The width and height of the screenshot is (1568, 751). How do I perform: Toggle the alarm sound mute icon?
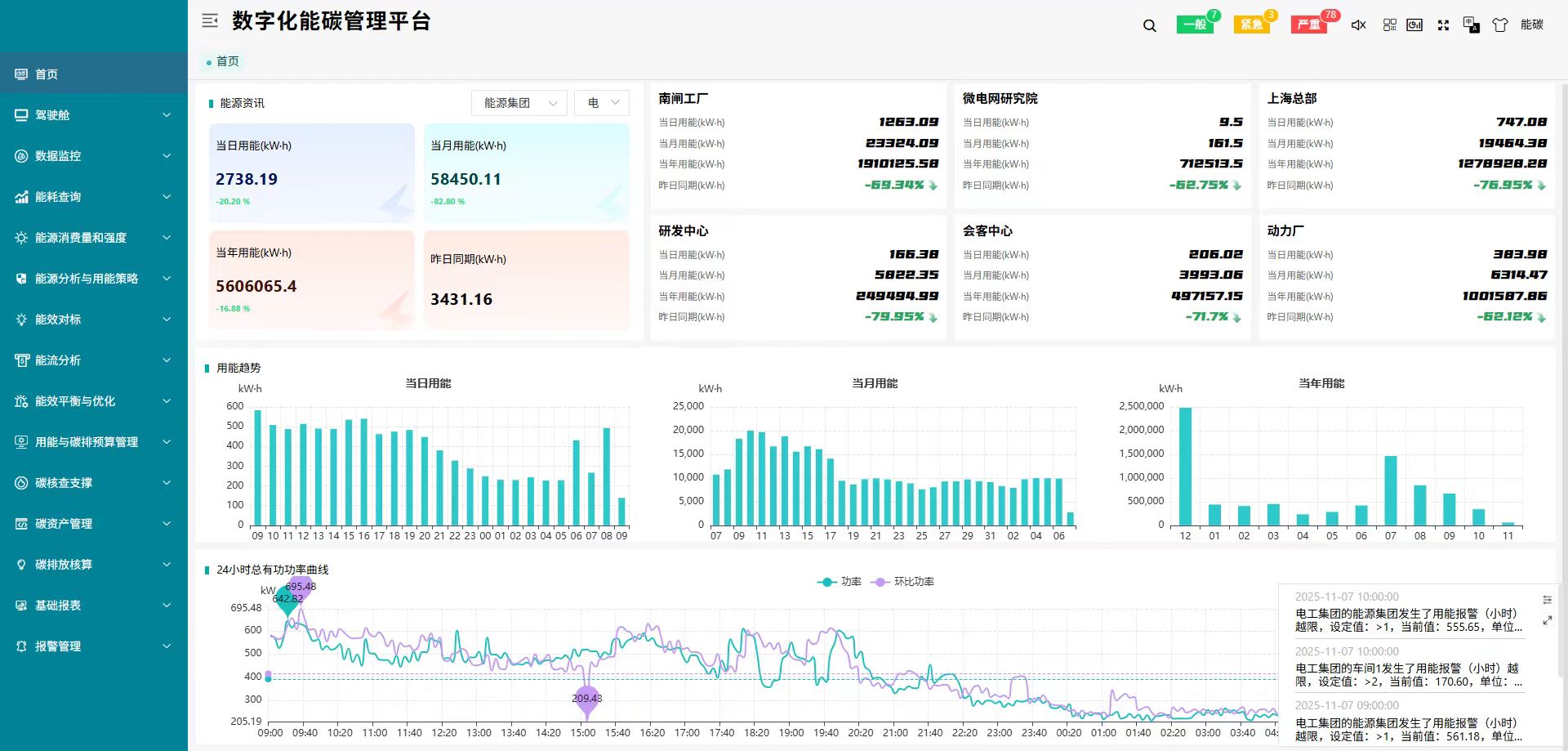tap(1359, 25)
